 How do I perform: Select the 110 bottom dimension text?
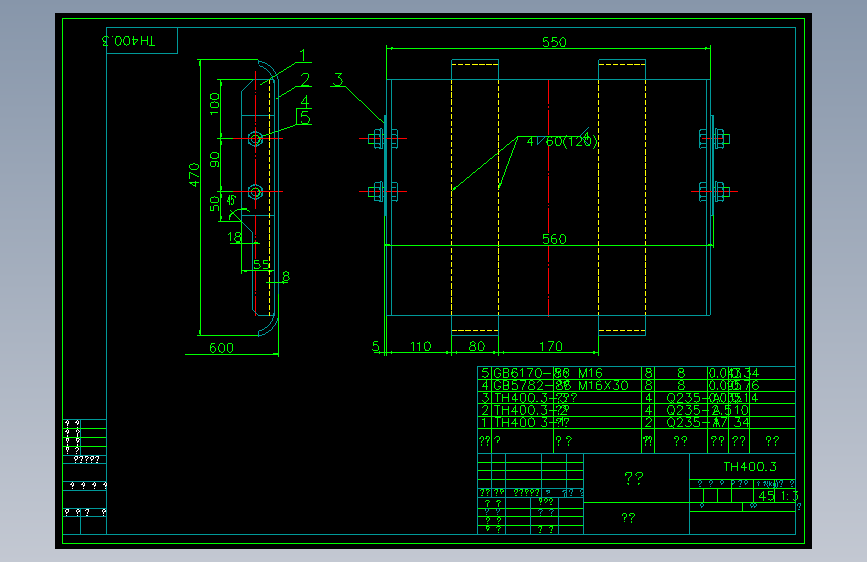point(420,346)
